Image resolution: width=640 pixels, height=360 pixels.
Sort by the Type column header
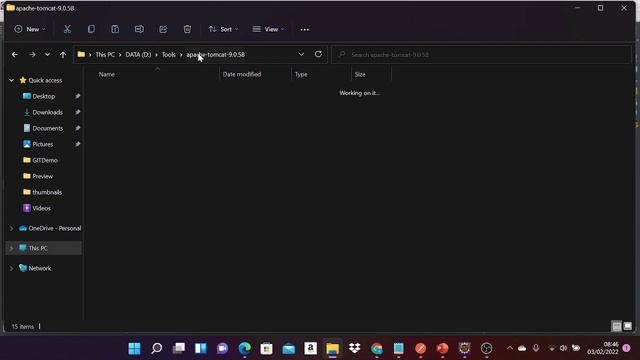coord(301,74)
